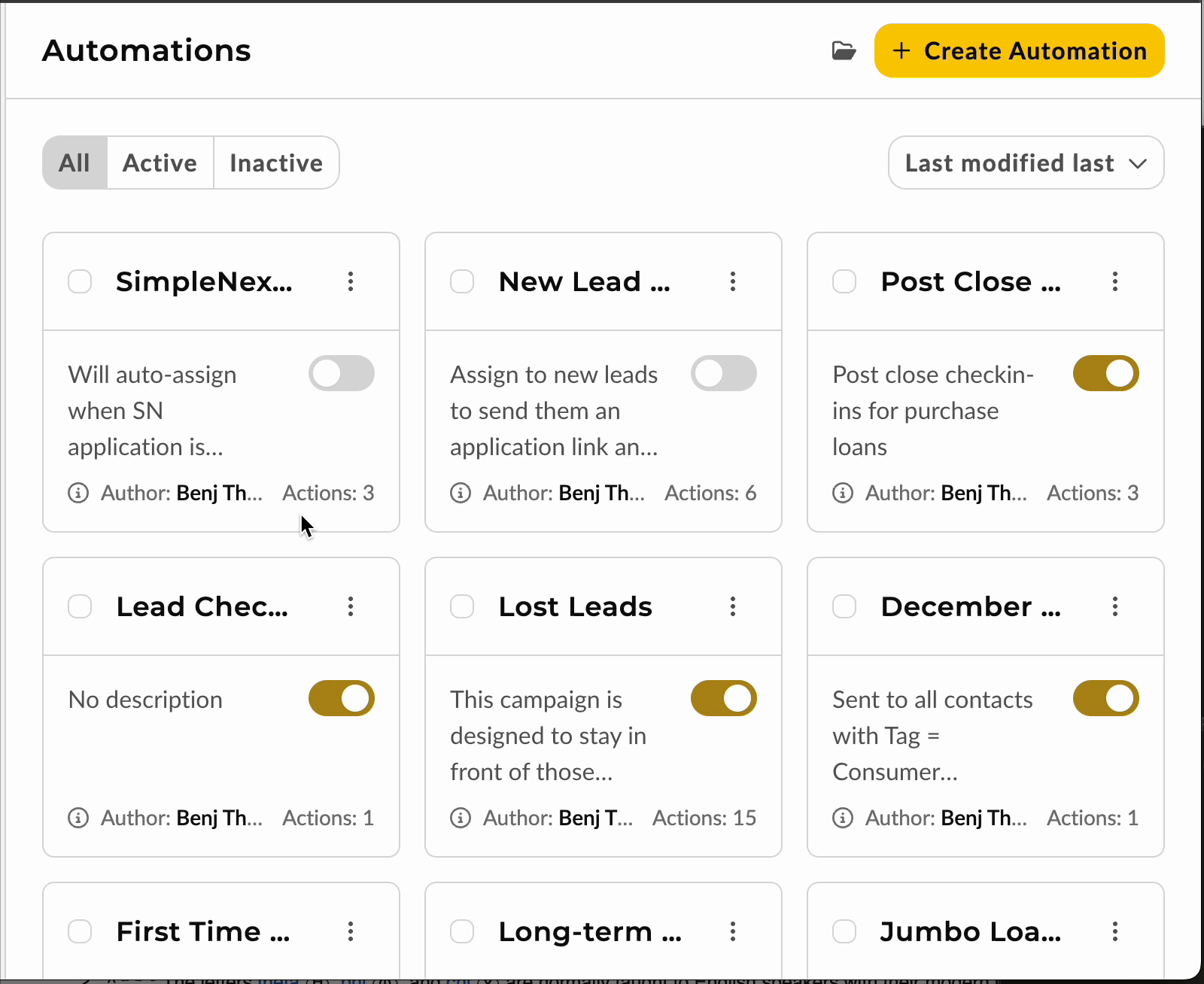The height and width of the screenshot is (984, 1204).
Task: Check the SimpleNex... card checkbox
Action: (x=80, y=281)
